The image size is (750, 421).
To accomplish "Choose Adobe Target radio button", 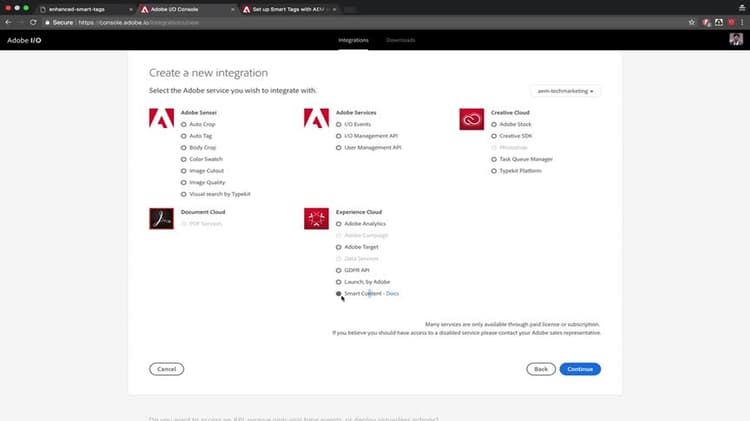I will [339, 247].
